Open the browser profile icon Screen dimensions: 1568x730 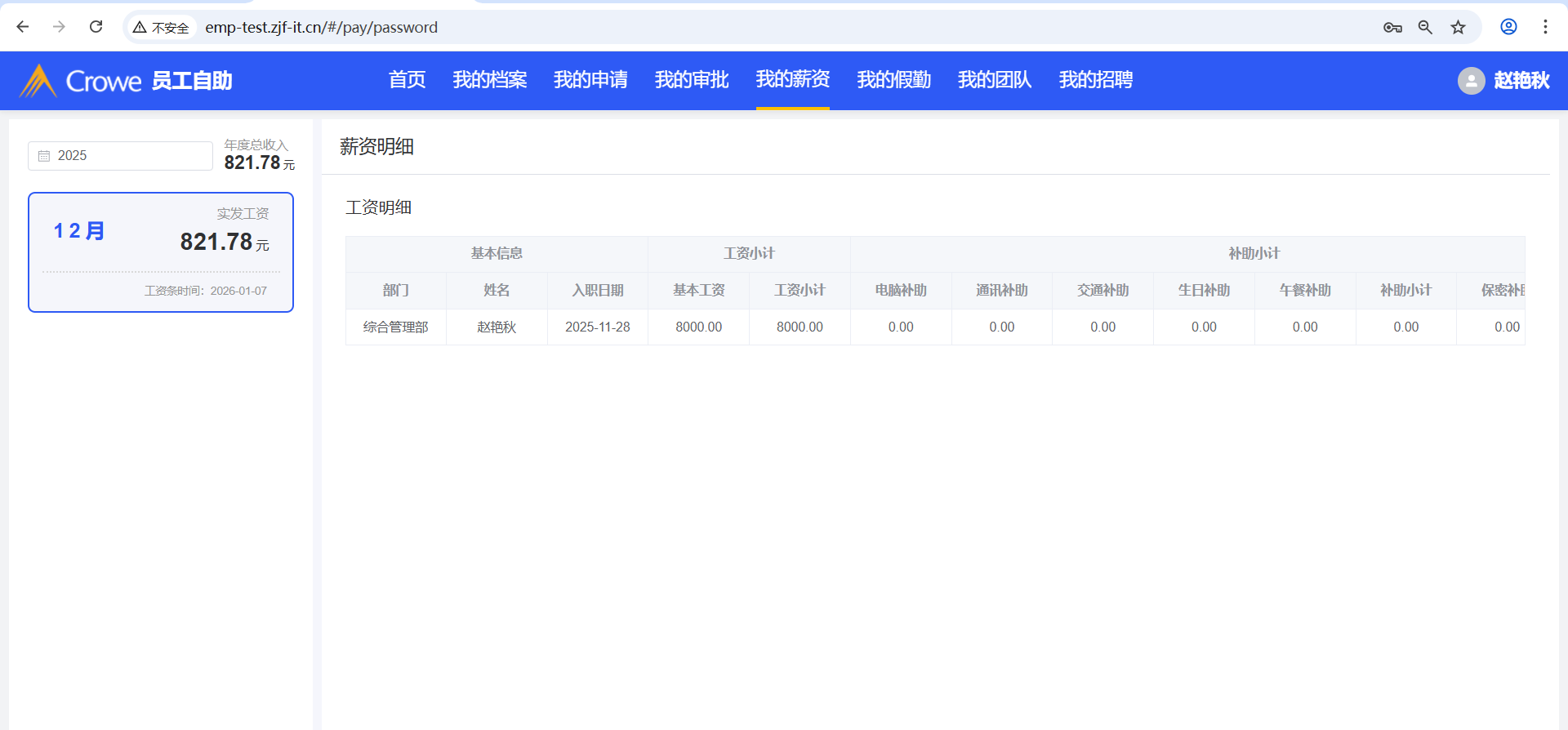click(1508, 27)
